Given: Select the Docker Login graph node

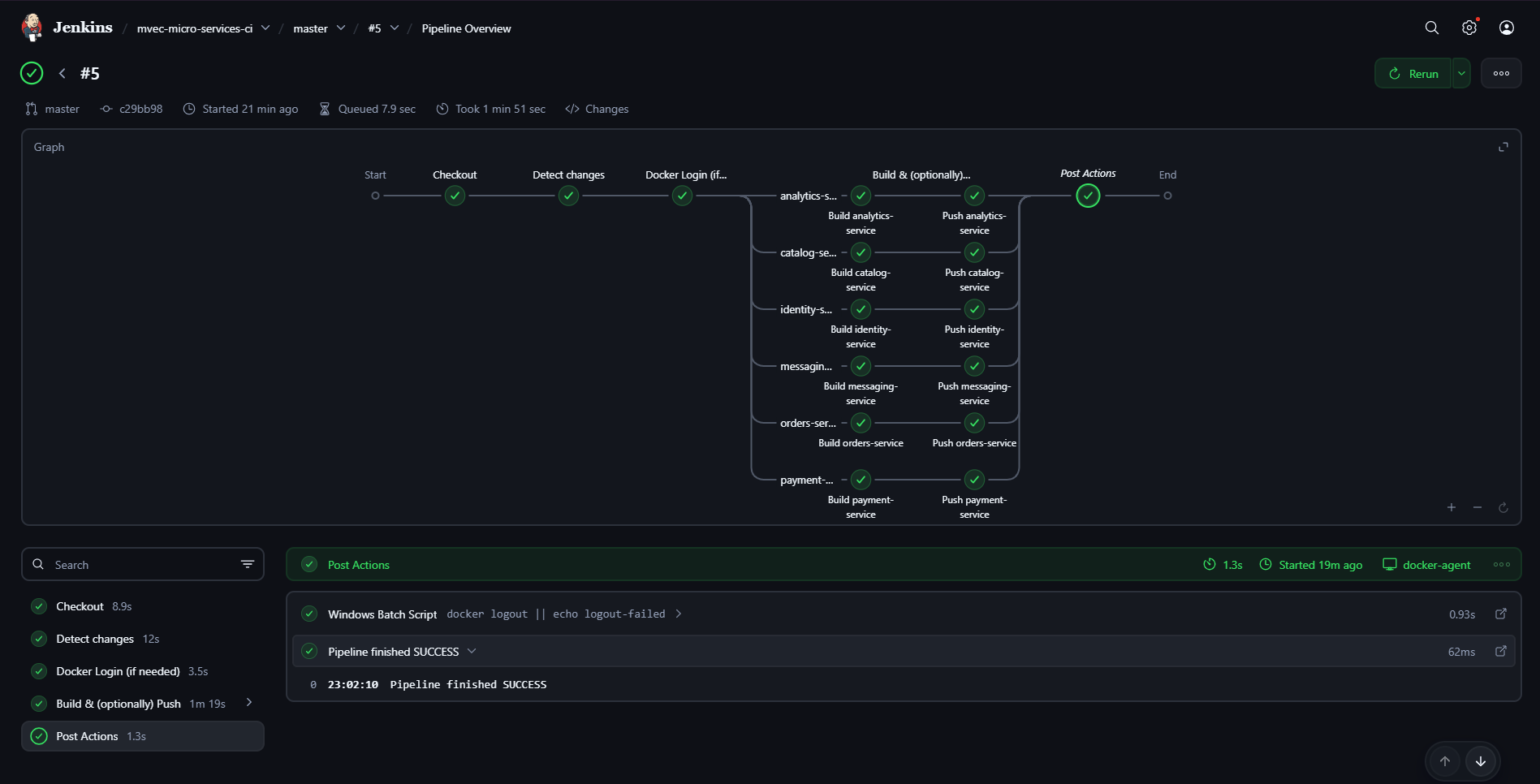Looking at the screenshot, I should [x=682, y=196].
